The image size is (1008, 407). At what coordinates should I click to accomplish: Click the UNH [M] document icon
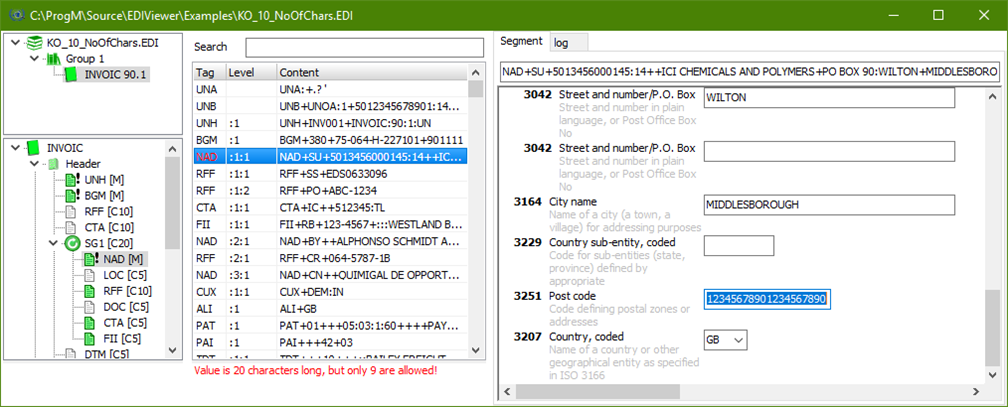coord(73,180)
